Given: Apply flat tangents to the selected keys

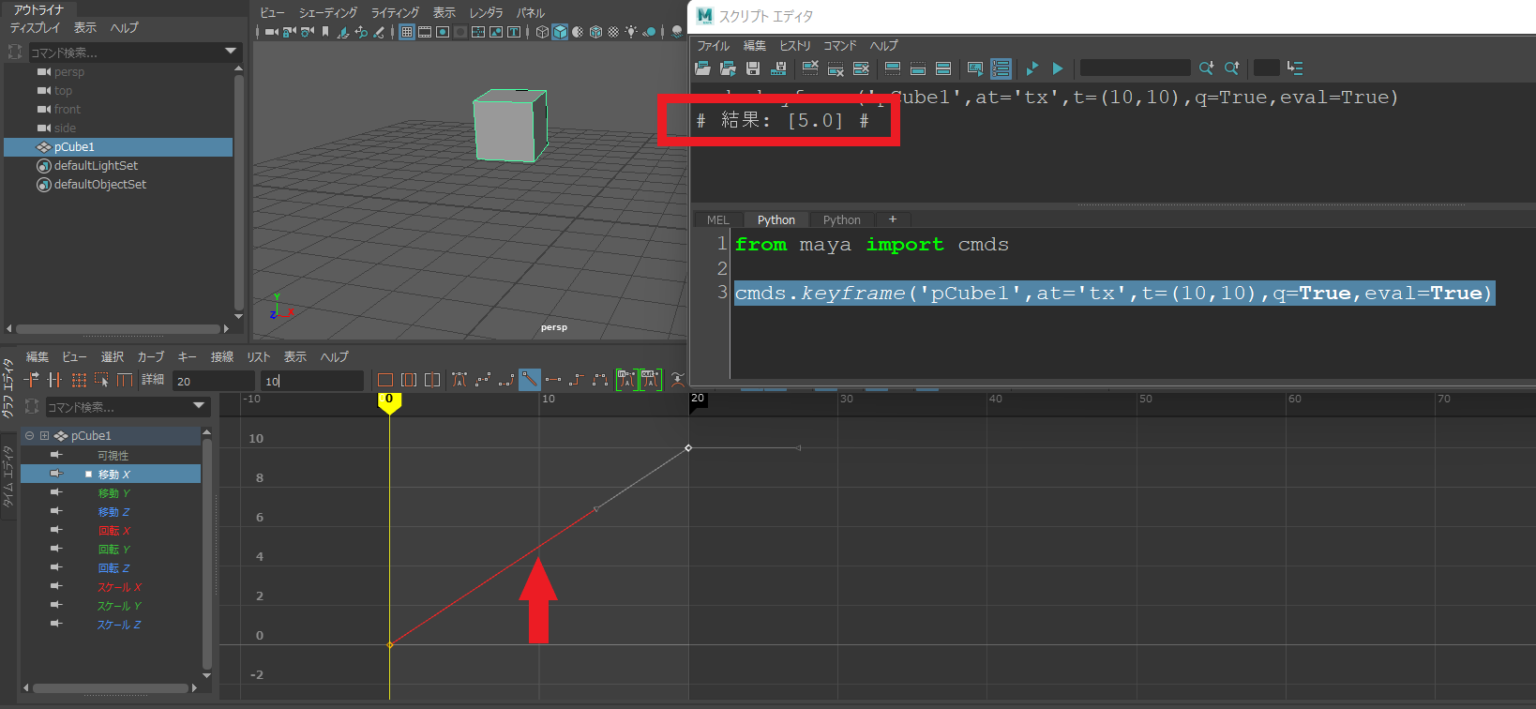Looking at the screenshot, I should [553, 379].
